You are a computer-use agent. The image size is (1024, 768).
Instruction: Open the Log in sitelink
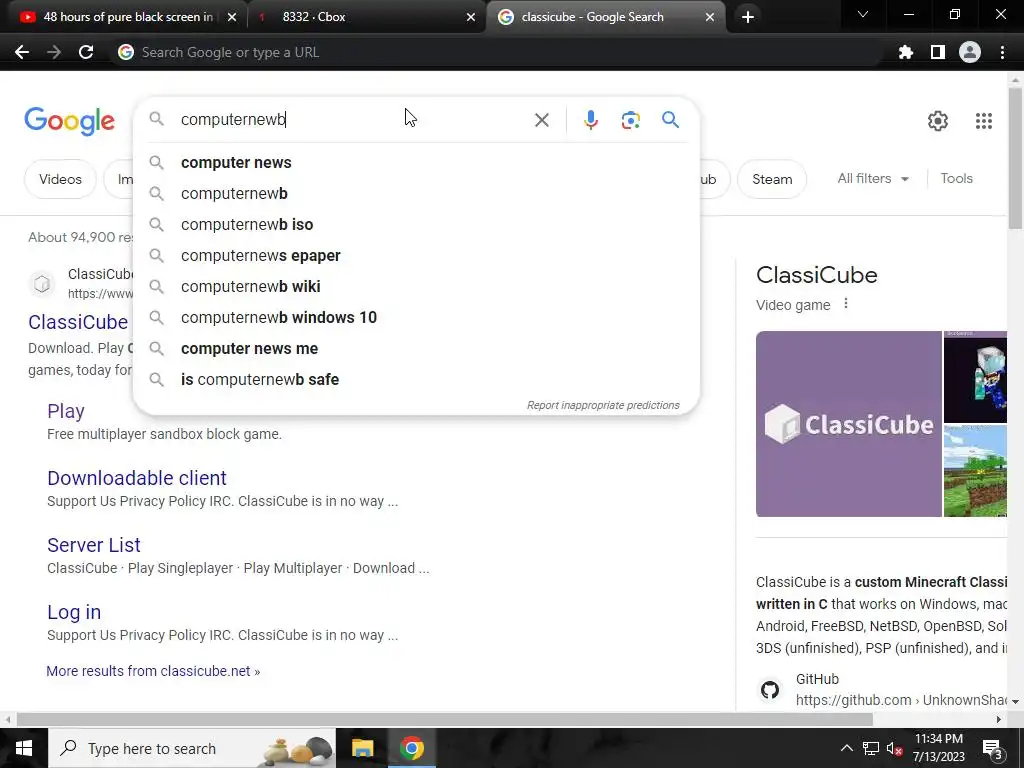(x=74, y=613)
